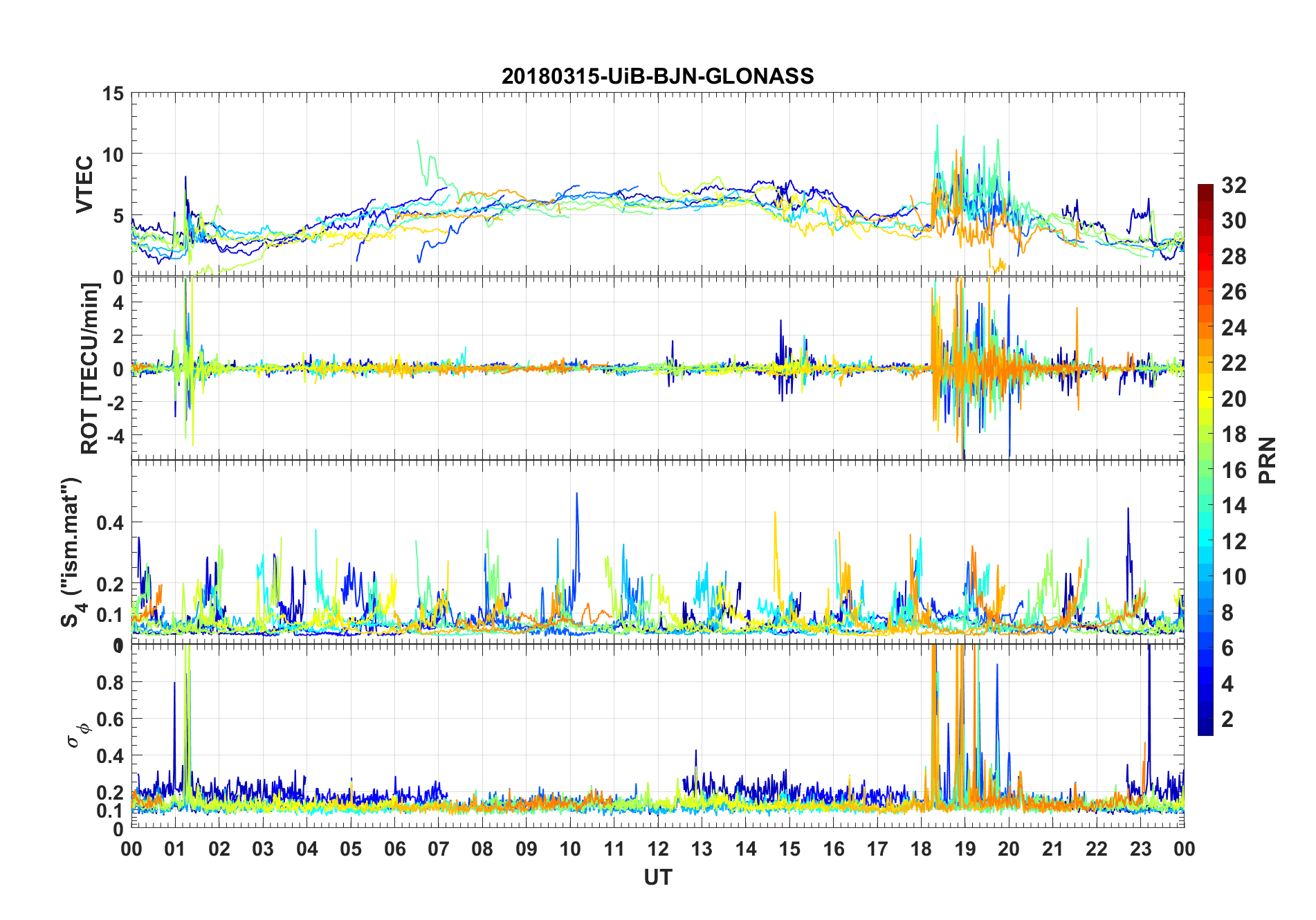This screenshot has height=920, width=1316.
Task: Click colorbar tick label 30
Action: (1234, 221)
